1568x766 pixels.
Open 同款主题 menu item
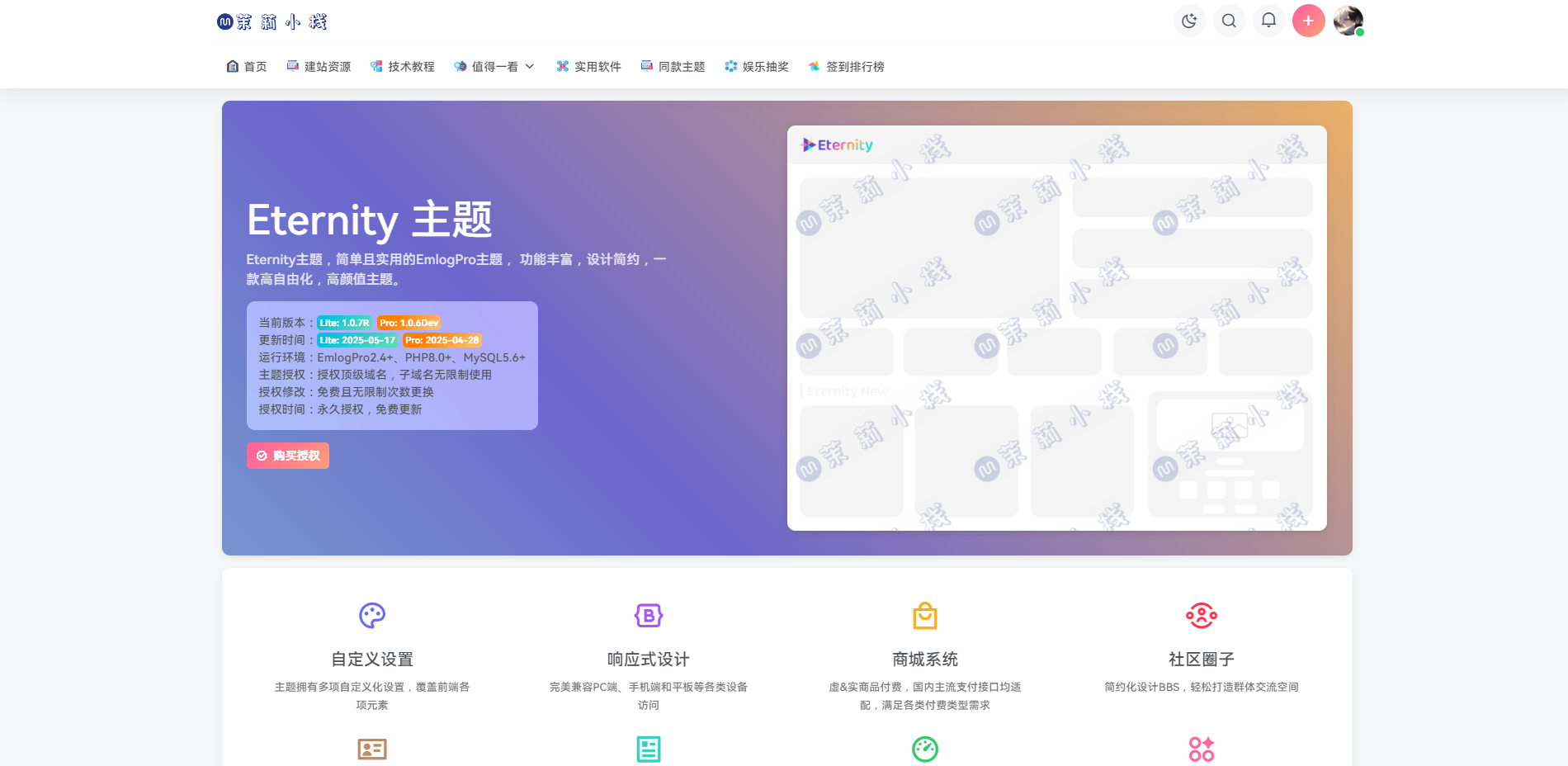pos(673,66)
